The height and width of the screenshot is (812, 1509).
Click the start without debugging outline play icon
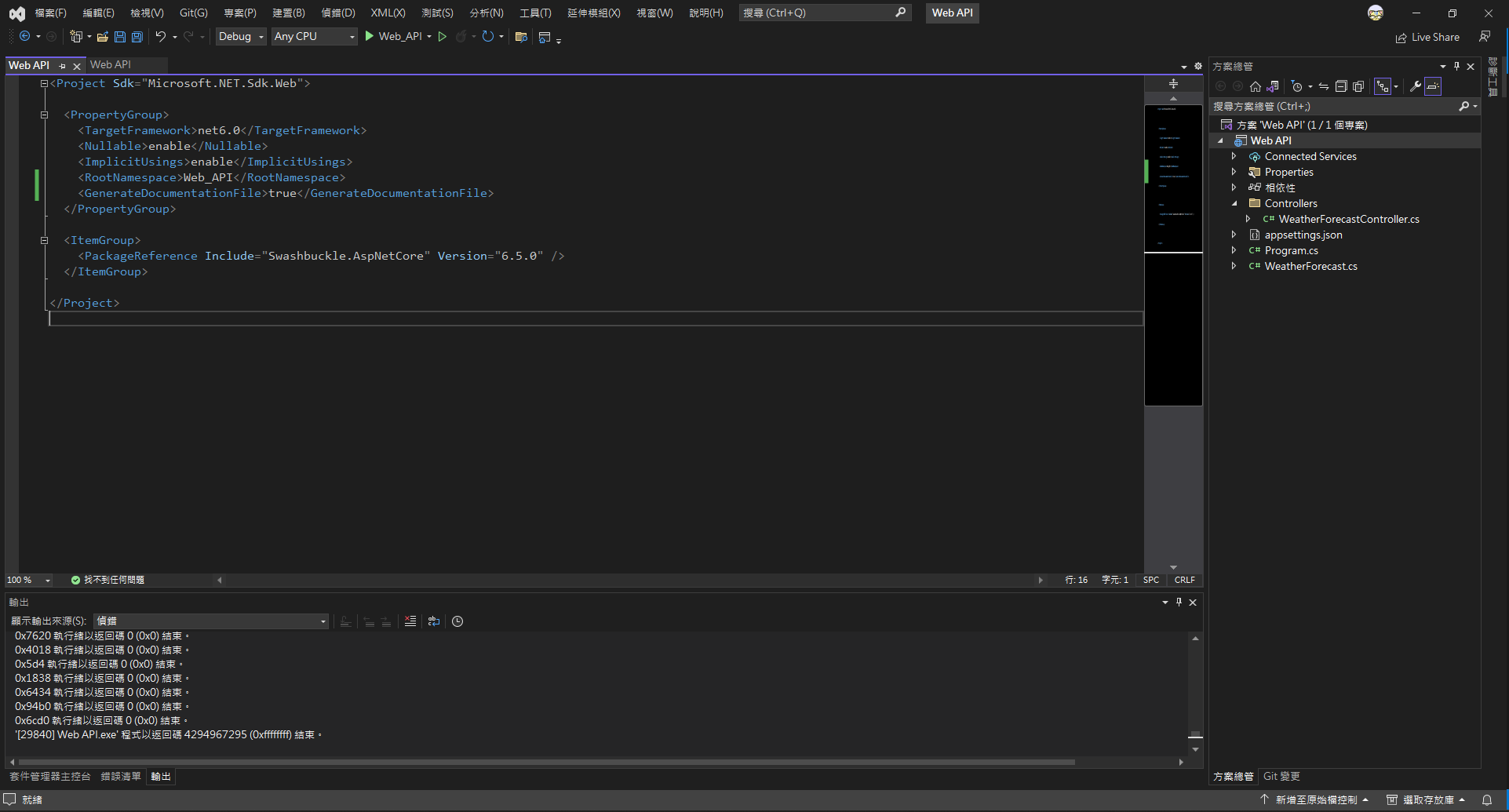point(443,36)
